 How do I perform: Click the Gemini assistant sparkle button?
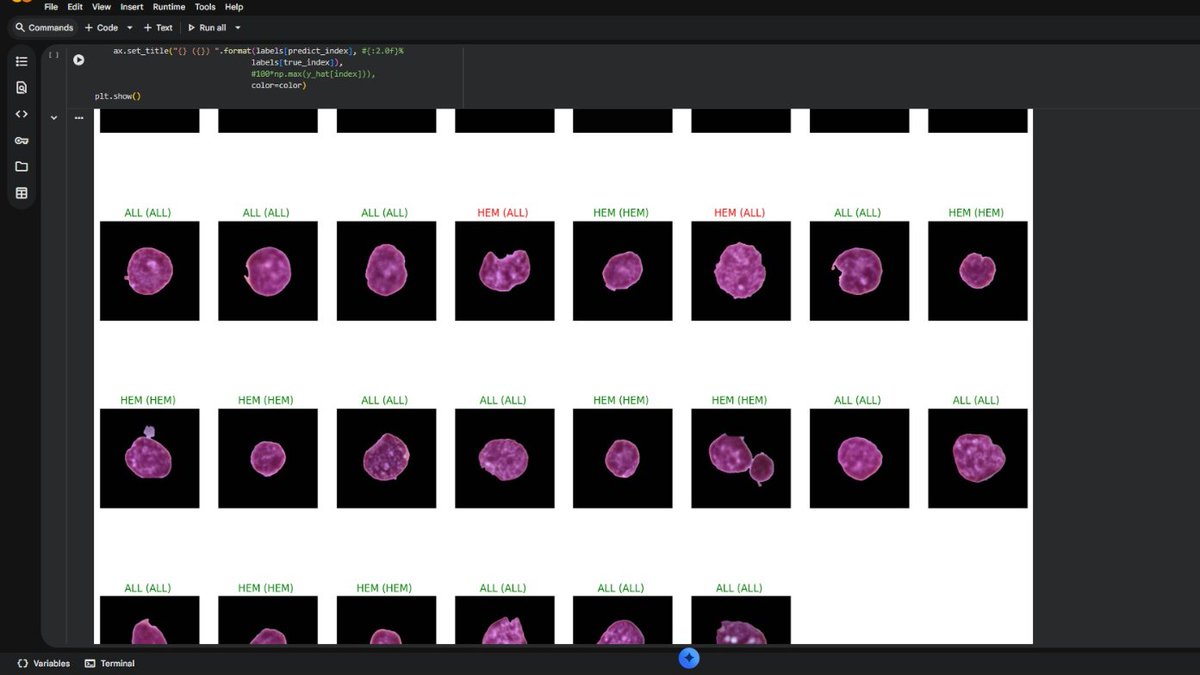coord(689,658)
